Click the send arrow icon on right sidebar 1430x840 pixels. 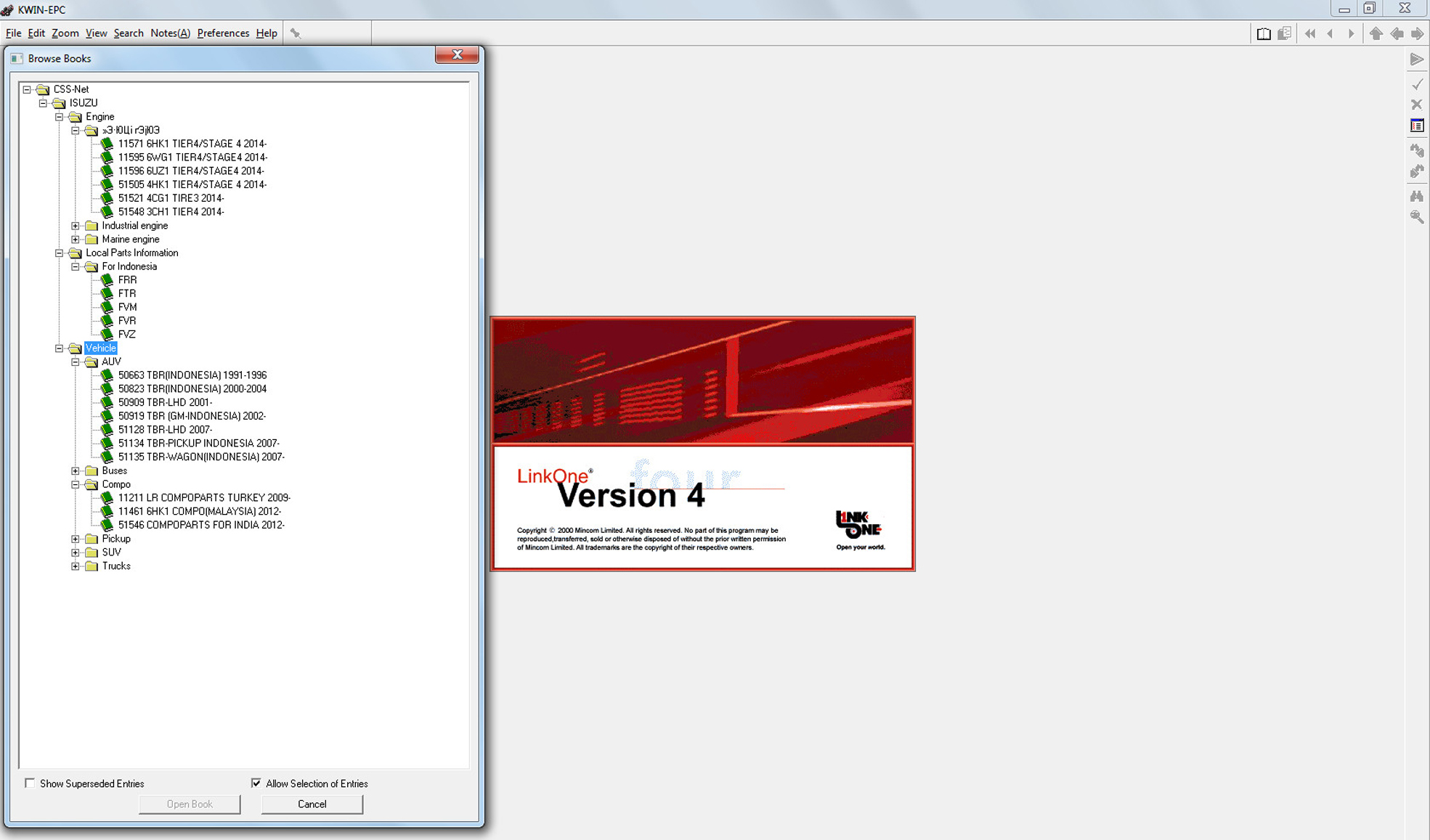[1417, 60]
